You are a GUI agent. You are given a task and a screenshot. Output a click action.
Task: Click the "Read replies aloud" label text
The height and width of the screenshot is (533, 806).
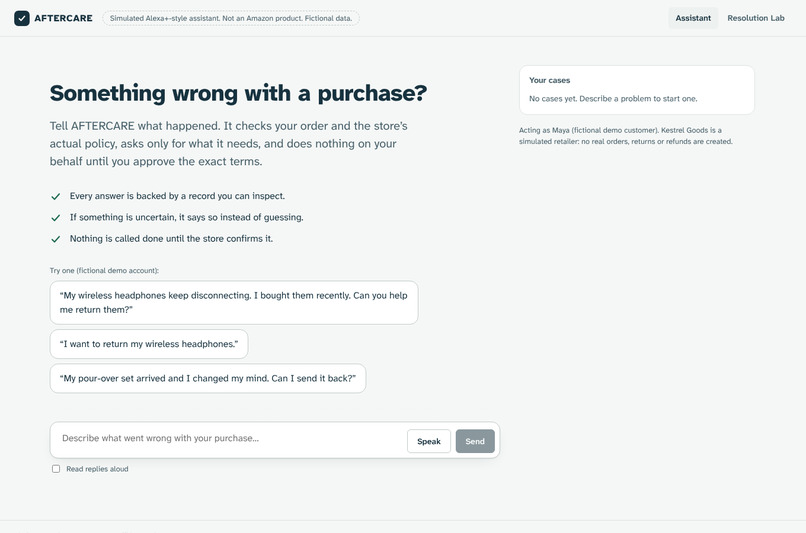97,469
